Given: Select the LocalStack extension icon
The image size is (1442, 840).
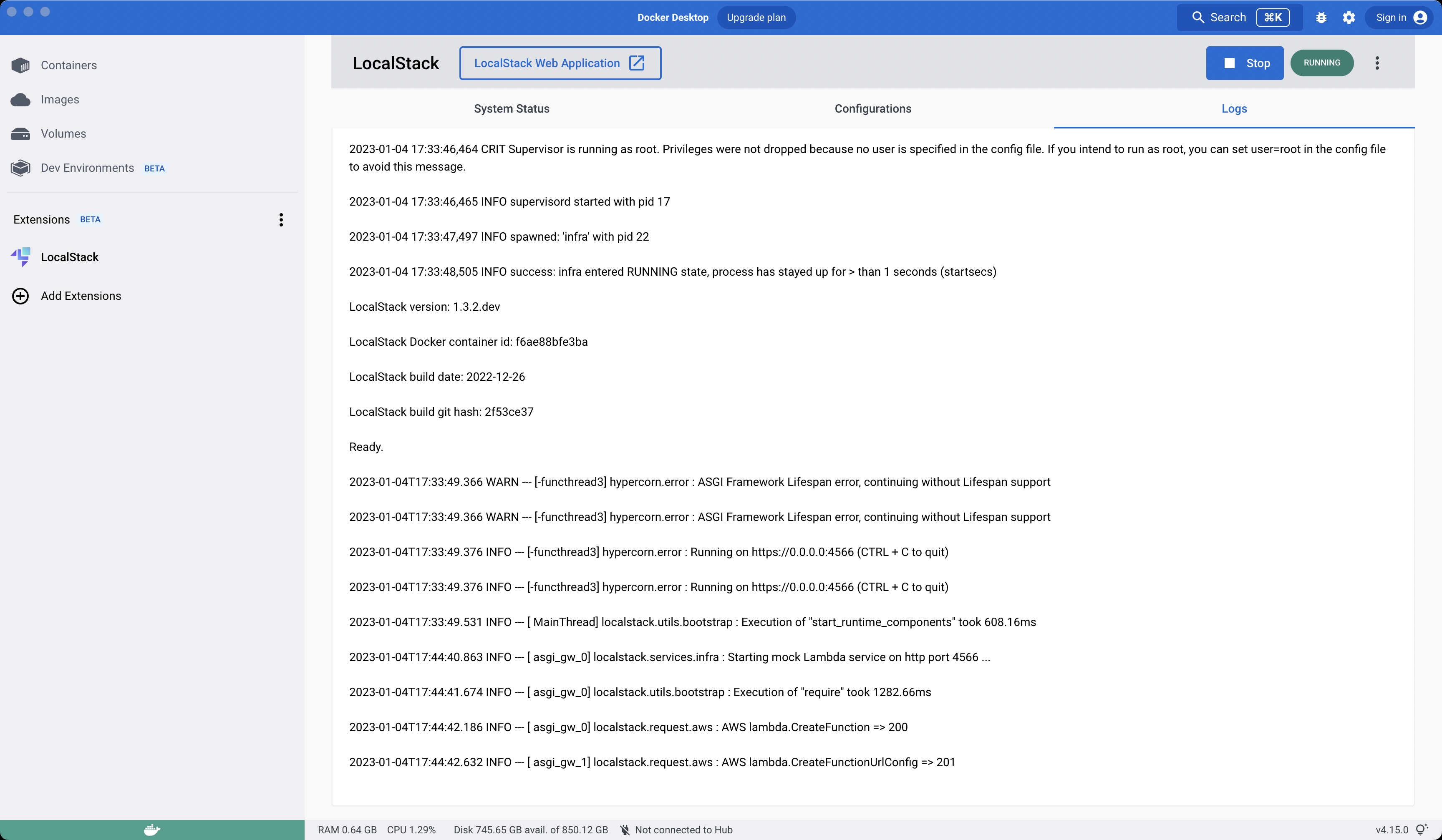Looking at the screenshot, I should 20,257.
